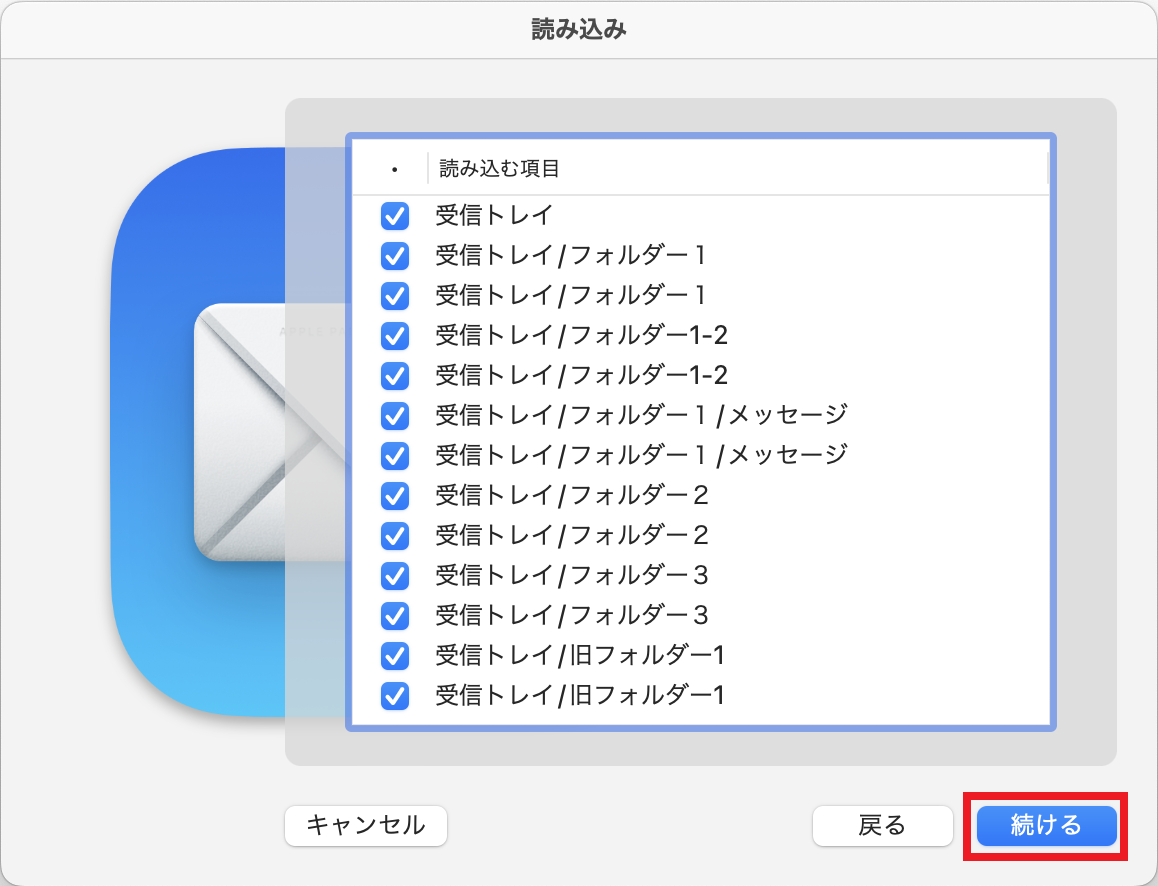The width and height of the screenshot is (1158, 886).
Task: Toggle the upper 受信トレイ/旧フォルダー1 checkbox
Action: [x=395, y=655]
